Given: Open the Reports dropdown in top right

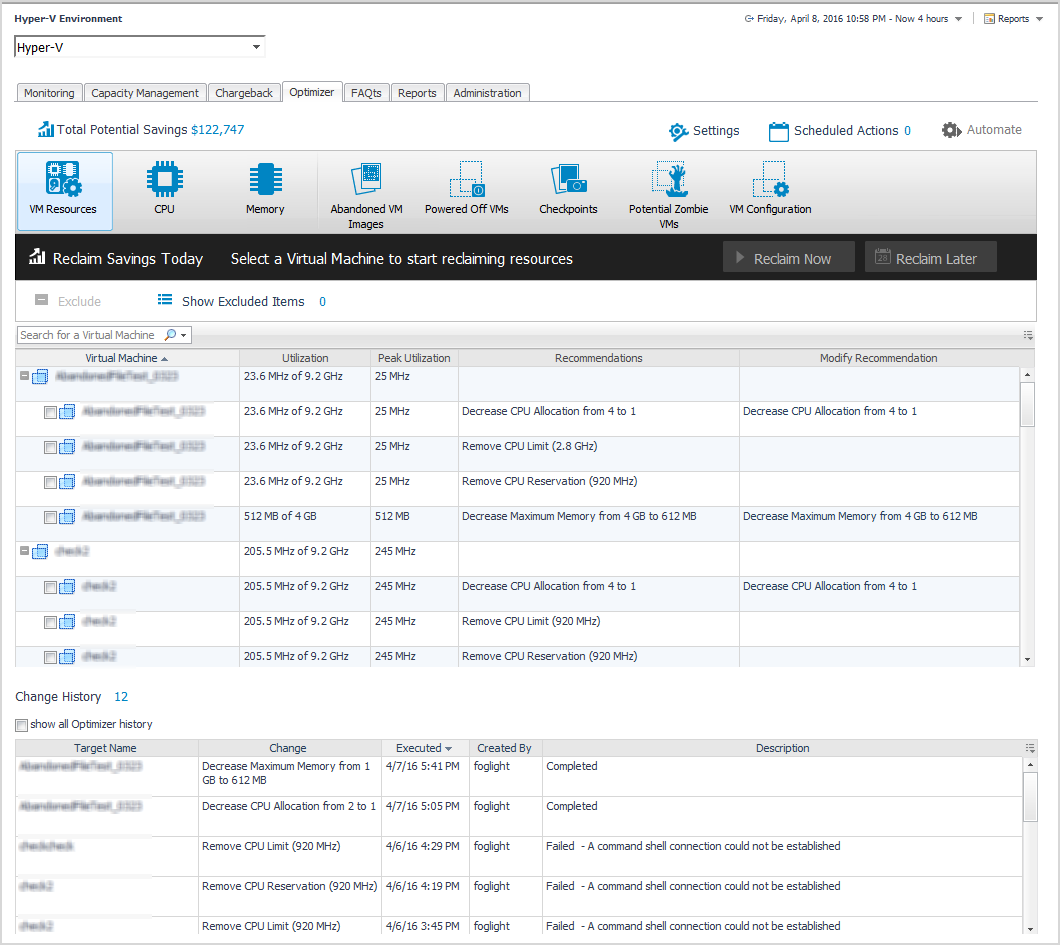Looking at the screenshot, I should (x=1013, y=19).
